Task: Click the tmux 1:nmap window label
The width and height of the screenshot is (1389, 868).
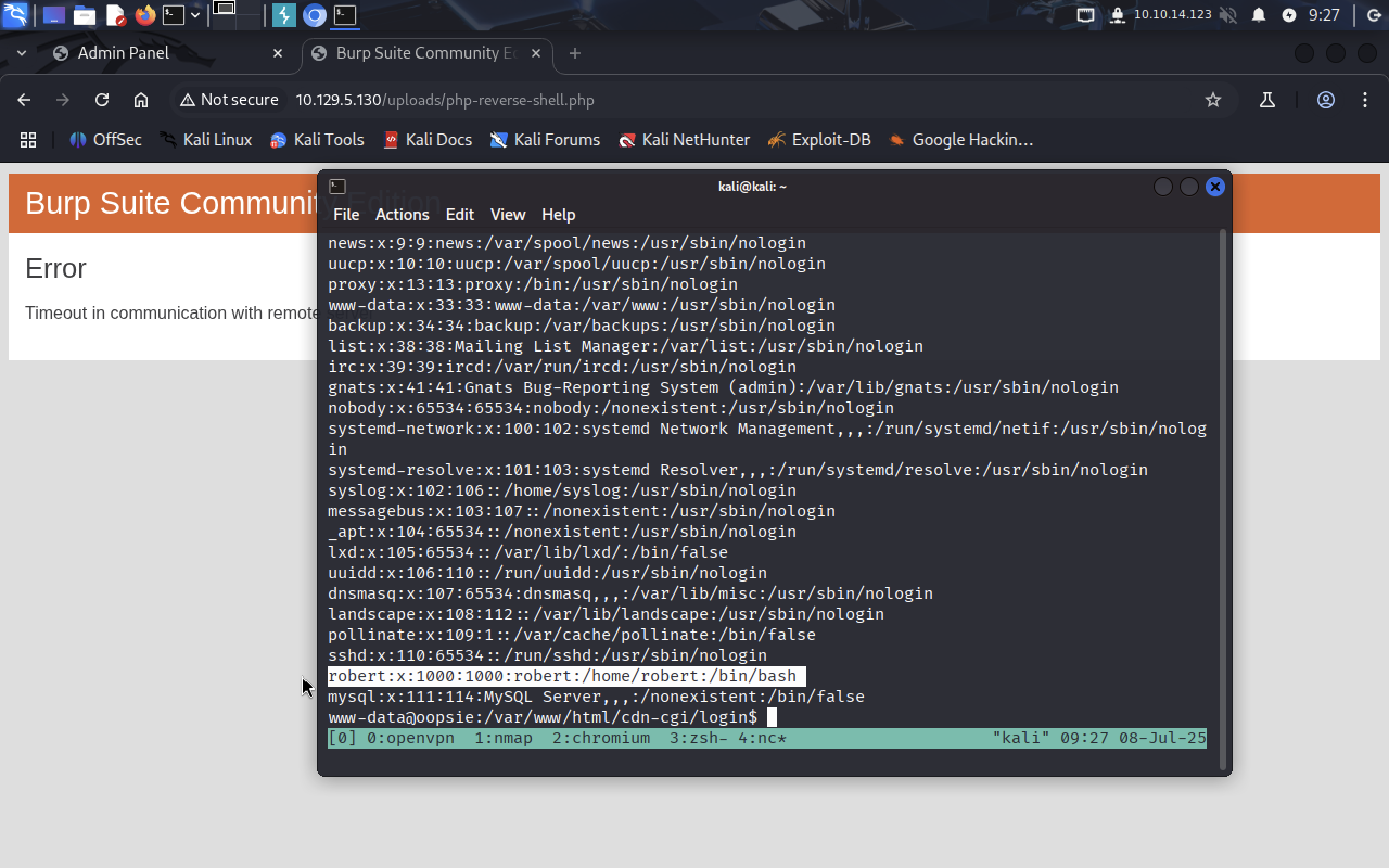Action: (x=504, y=738)
